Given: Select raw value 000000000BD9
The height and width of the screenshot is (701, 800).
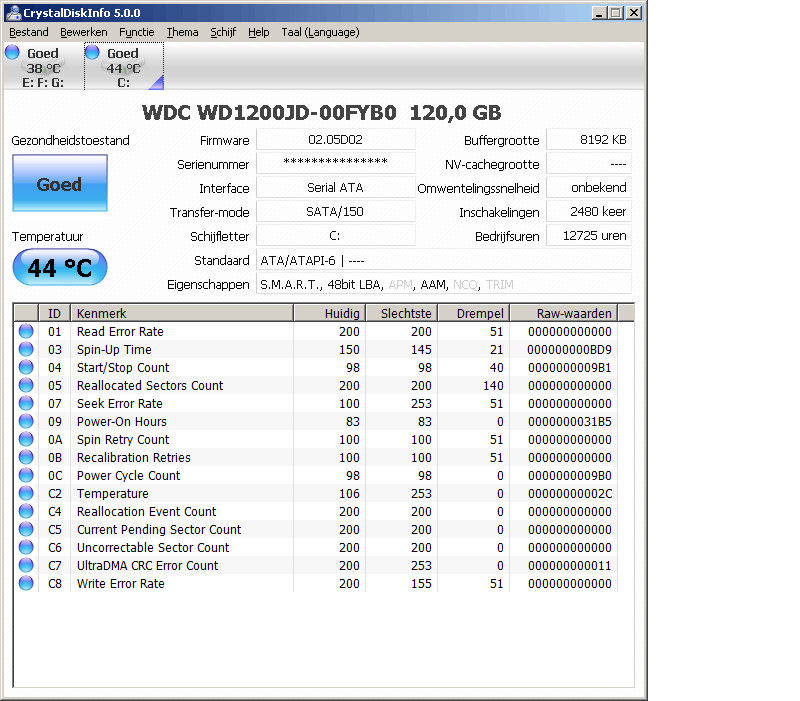Looking at the screenshot, I should (569, 349).
